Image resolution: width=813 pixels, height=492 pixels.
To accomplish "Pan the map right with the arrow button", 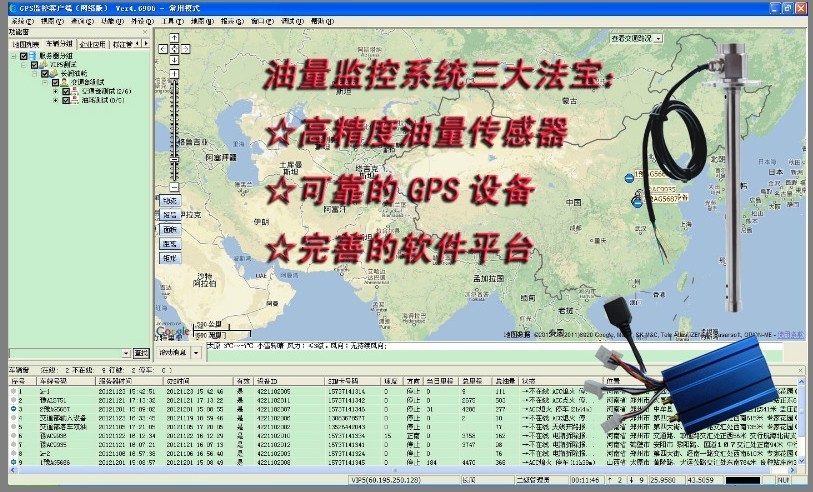I will pyautogui.click(x=186, y=49).
